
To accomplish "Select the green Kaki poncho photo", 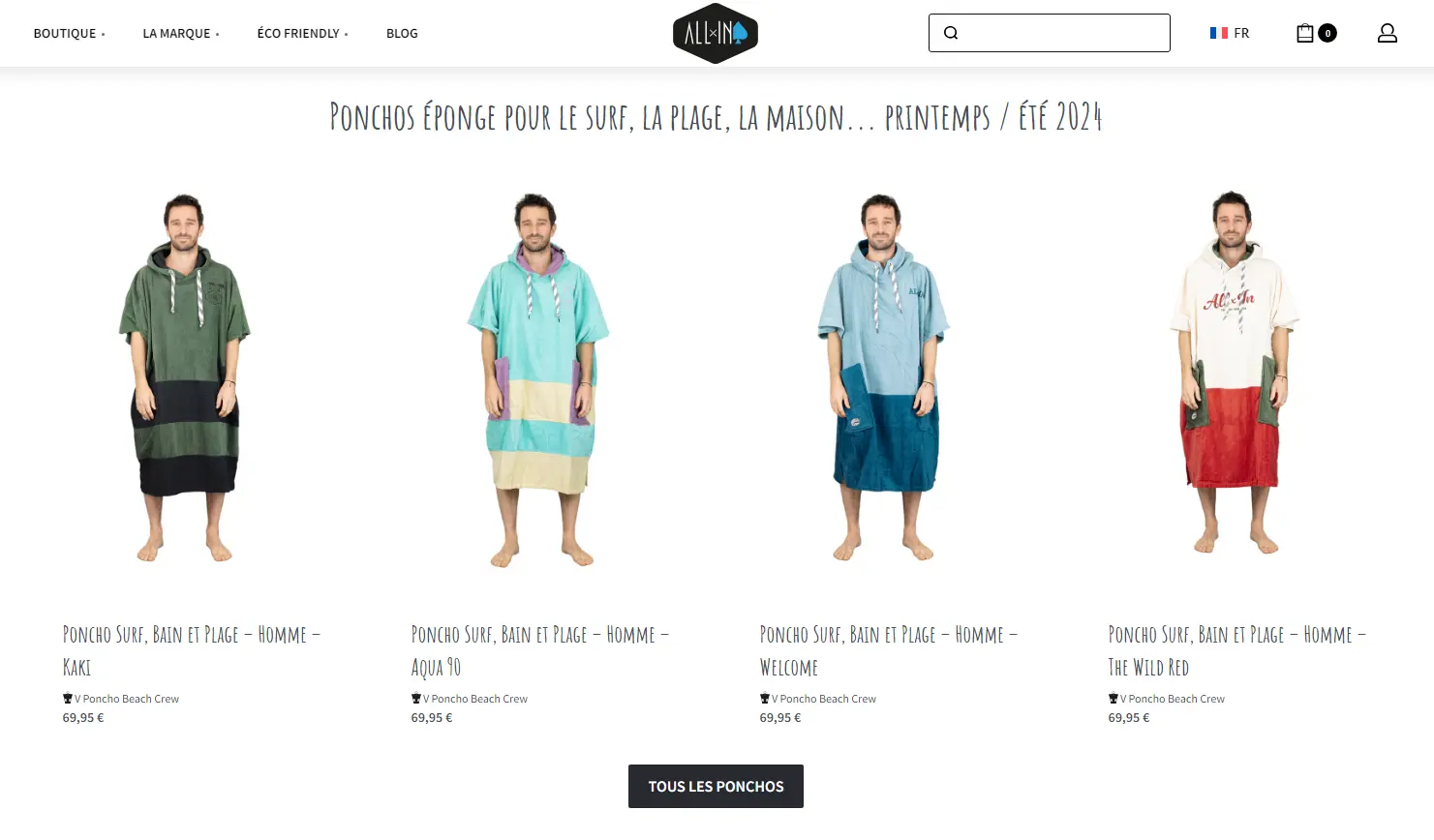I will click(185, 376).
